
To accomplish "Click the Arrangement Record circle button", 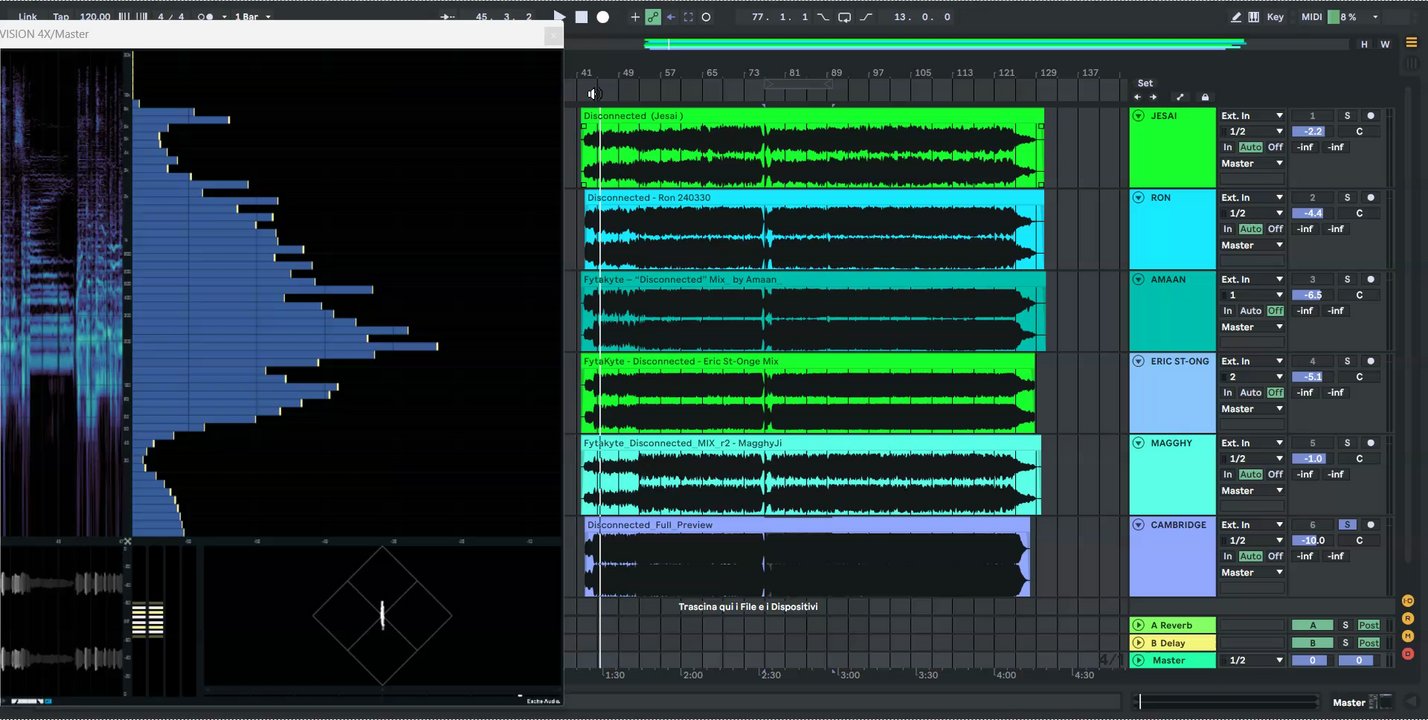I will click(603, 17).
